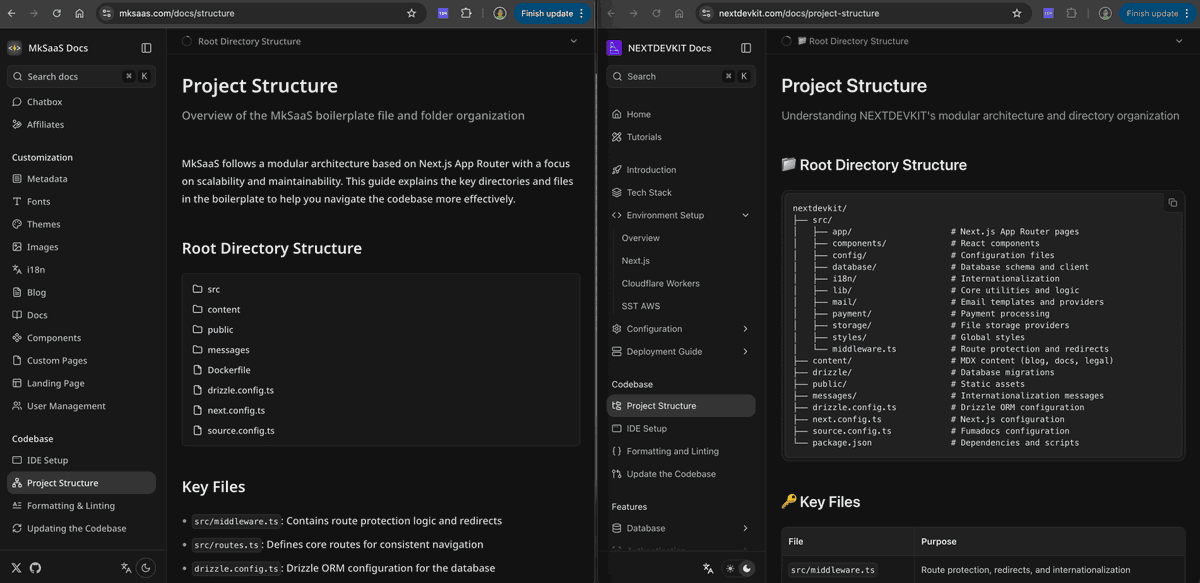Select Tech Stack in NEXTDEVKIT sidebar
1200x583 pixels.
pyautogui.click(x=681, y=192)
